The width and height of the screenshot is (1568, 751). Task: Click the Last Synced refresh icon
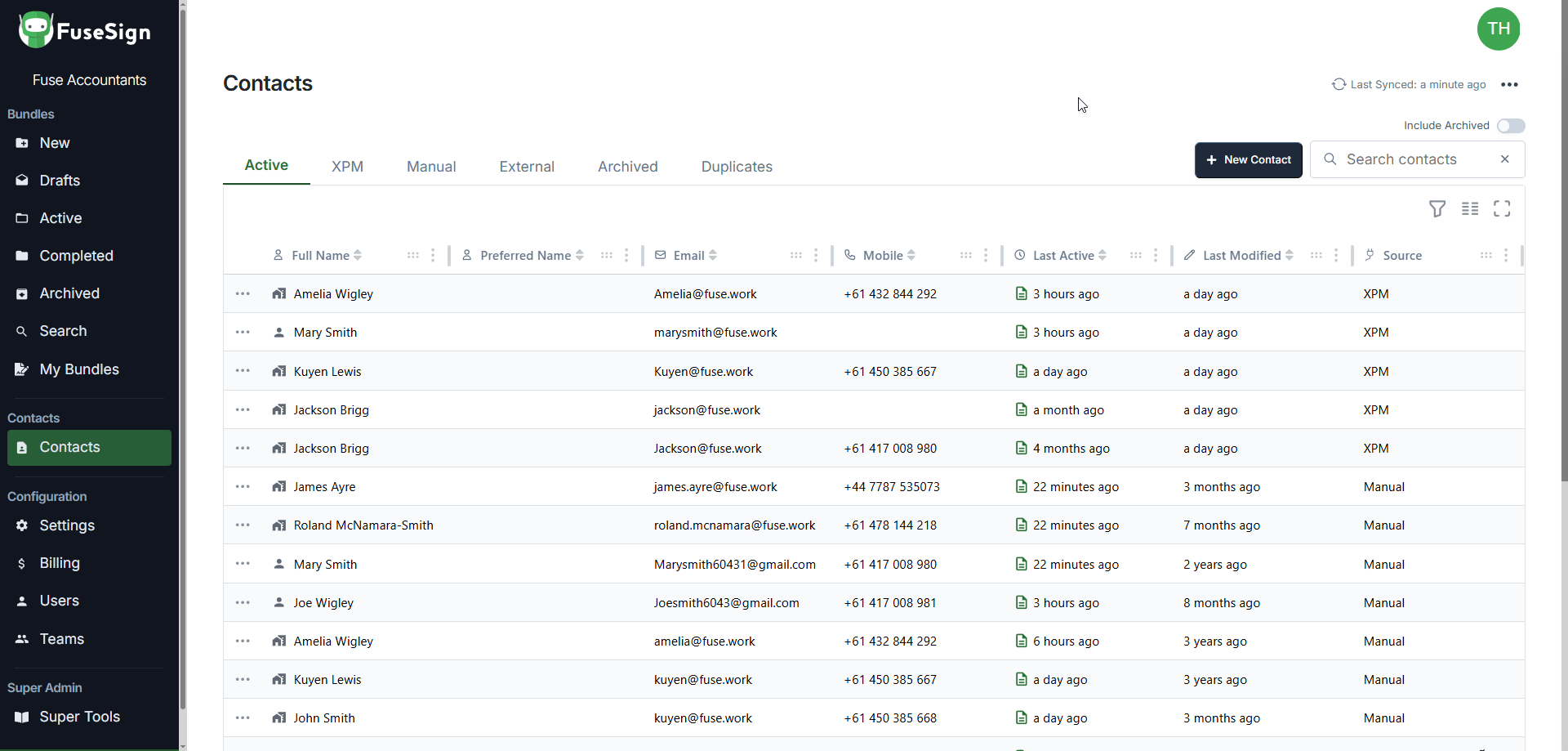[x=1339, y=84]
